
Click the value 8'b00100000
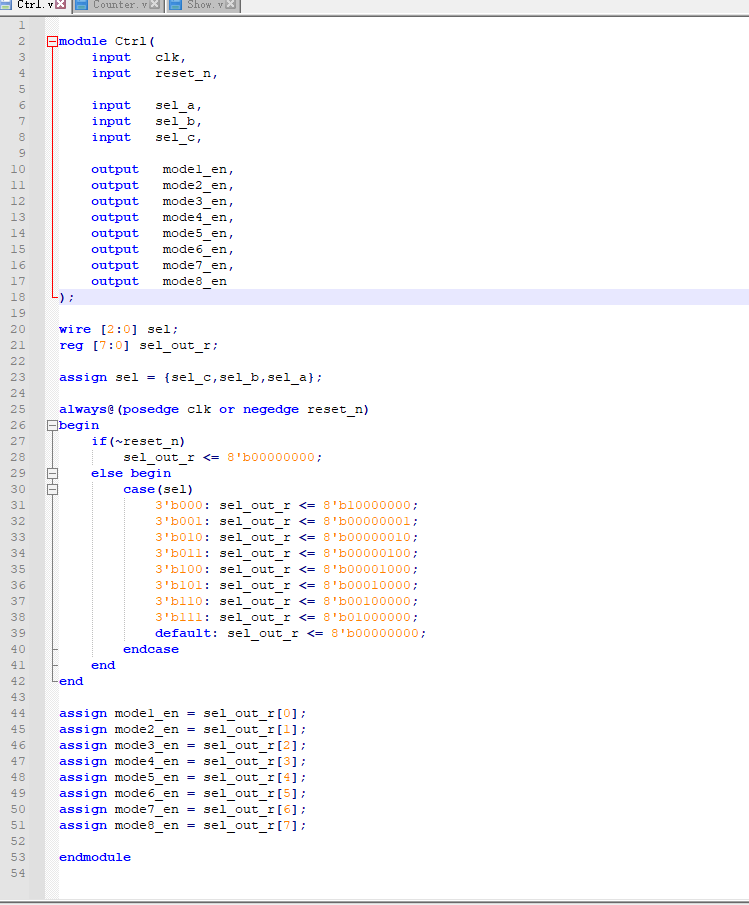coord(367,601)
